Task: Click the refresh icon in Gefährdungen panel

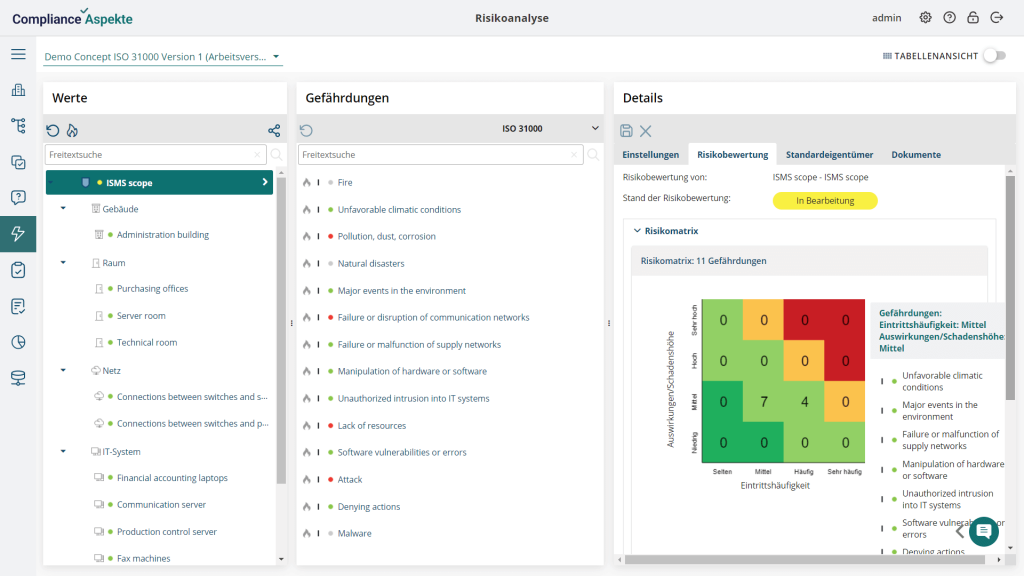Action: click(306, 129)
